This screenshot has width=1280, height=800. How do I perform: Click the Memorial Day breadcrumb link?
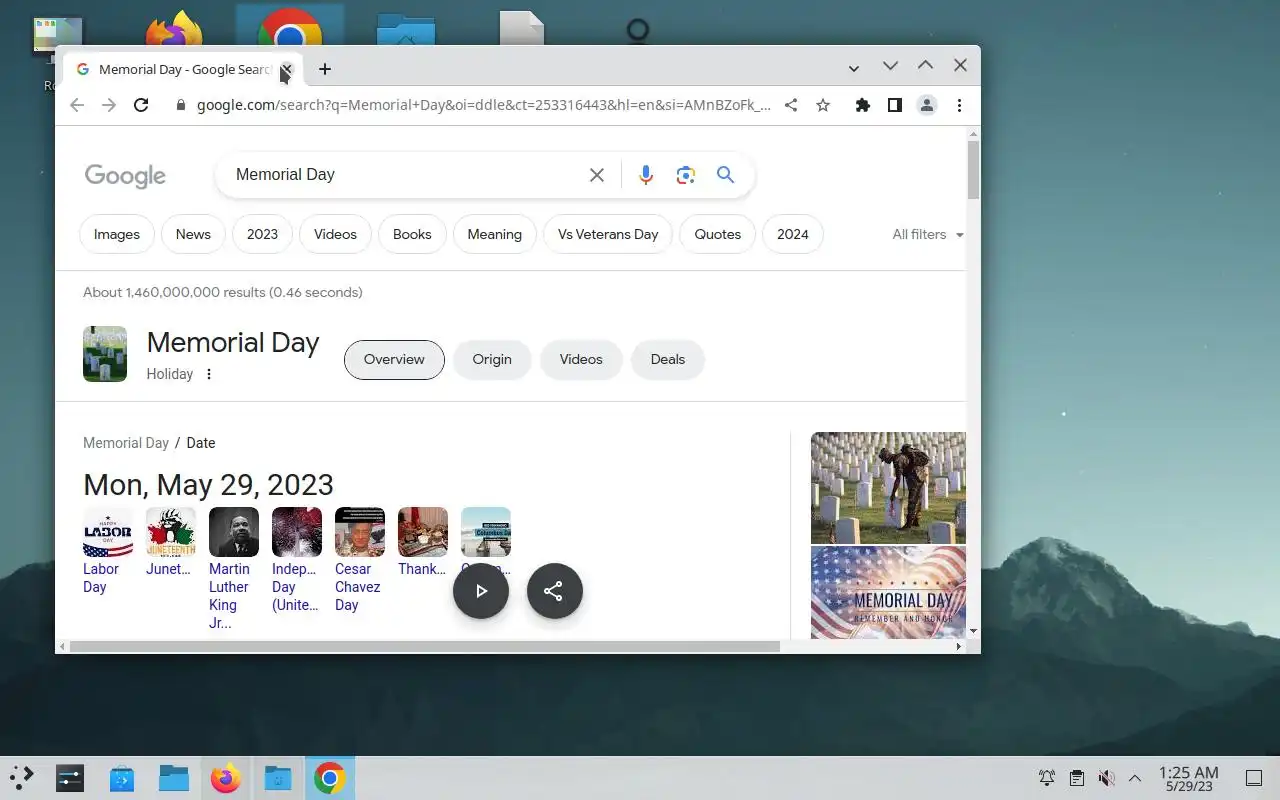click(x=126, y=443)
